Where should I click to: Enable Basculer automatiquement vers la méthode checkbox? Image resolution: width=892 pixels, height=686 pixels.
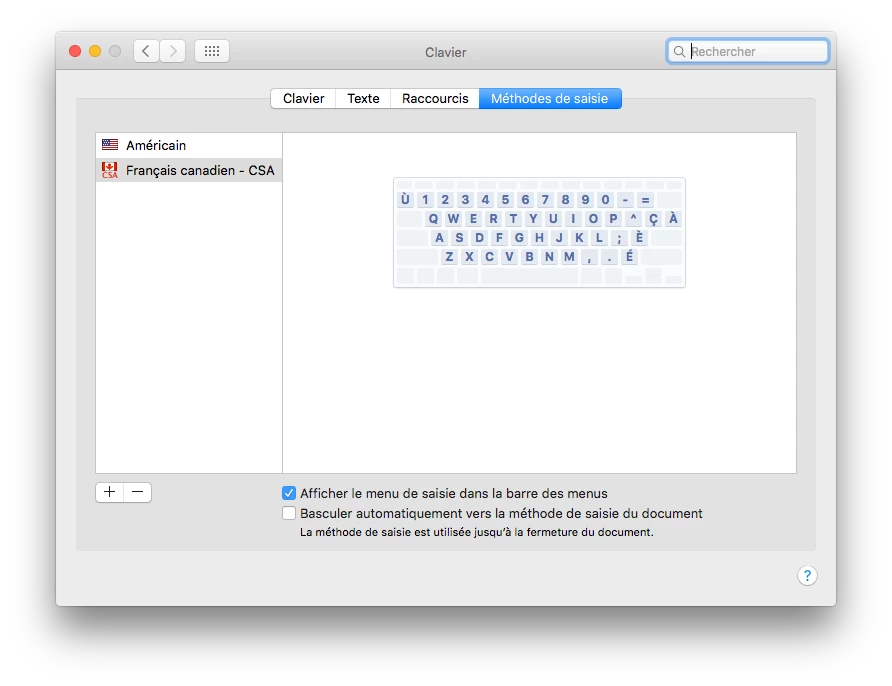click(289, 513)
